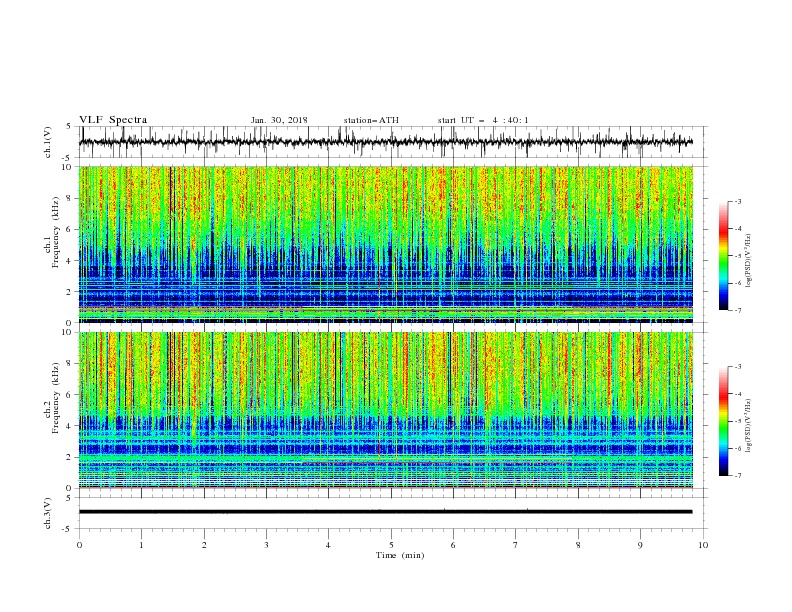Image resolution: width=792 pixels, height=612 pixels.
Task: Select the "start UT = 4 :40: 1" text
Action: (483, 120)
